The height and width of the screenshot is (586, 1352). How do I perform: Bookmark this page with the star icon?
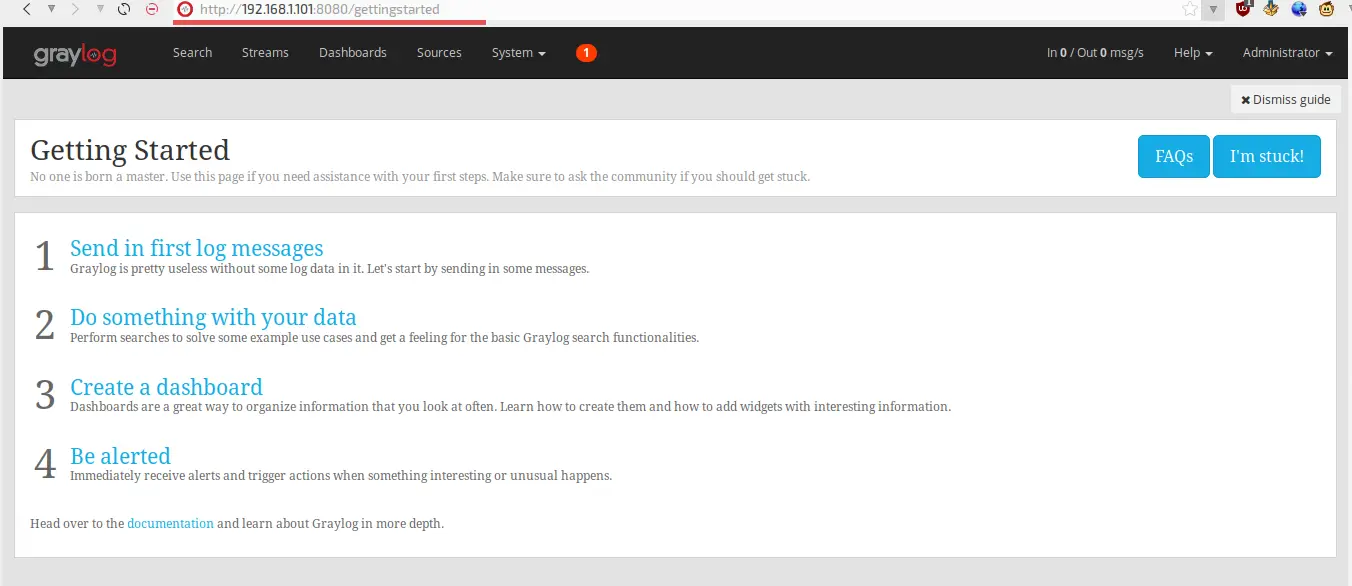[1189, 9]
